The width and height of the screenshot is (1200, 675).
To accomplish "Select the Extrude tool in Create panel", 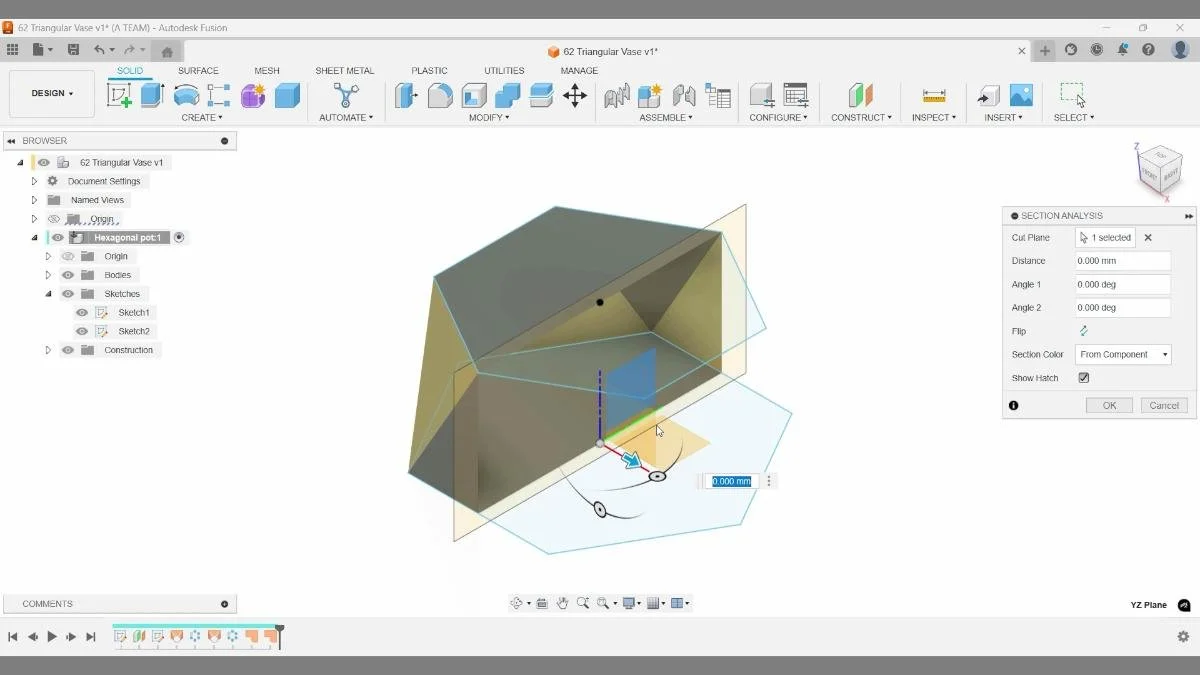I will [151, 95].
